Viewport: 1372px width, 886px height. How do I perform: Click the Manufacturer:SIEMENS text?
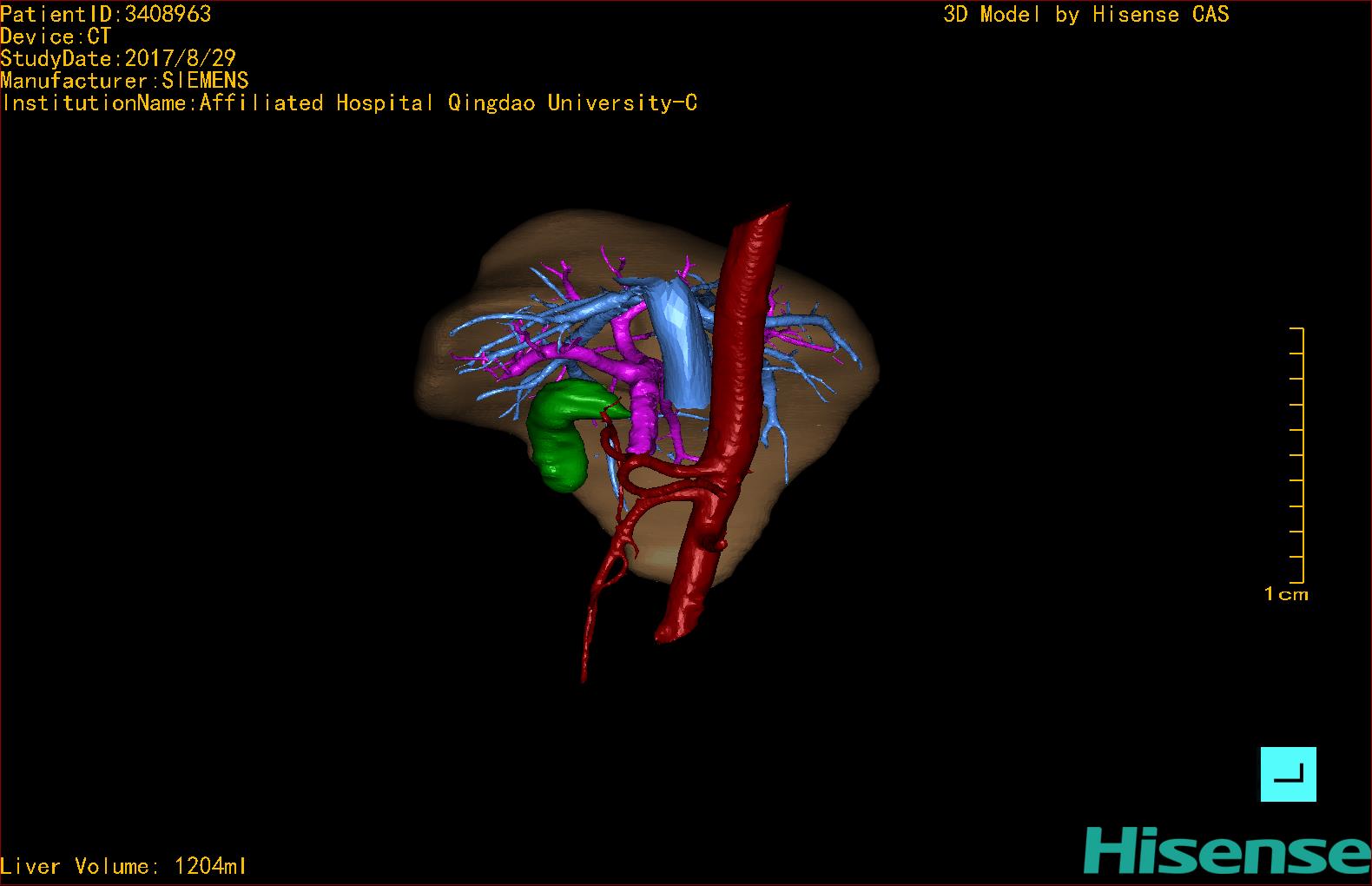click(124, 81)
